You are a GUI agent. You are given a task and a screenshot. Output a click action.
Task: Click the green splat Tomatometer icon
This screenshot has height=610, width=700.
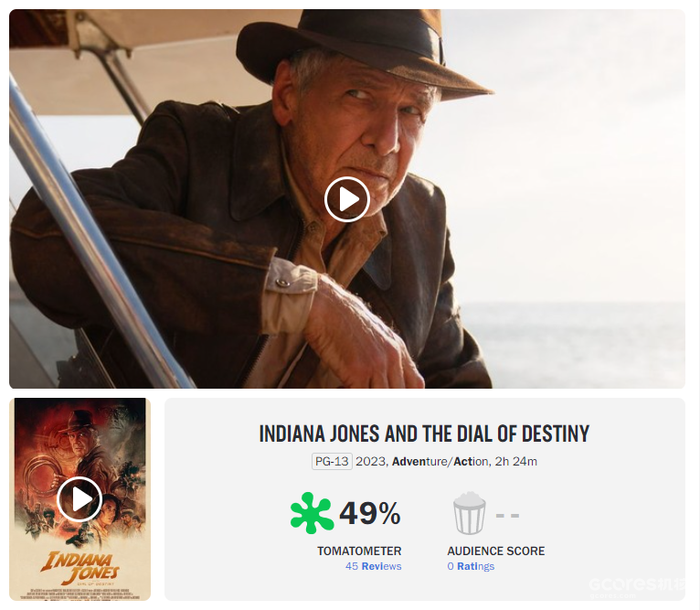312,513
